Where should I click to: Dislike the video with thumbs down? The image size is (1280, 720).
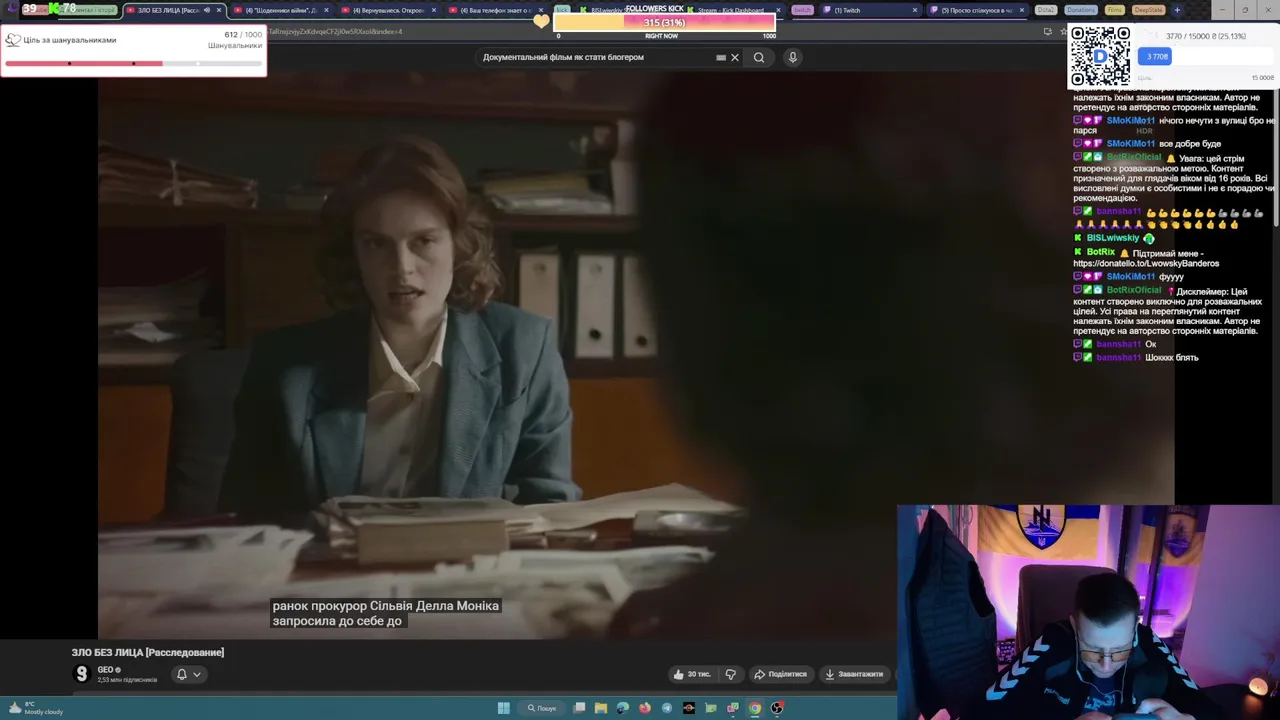(x=730, y=674)
